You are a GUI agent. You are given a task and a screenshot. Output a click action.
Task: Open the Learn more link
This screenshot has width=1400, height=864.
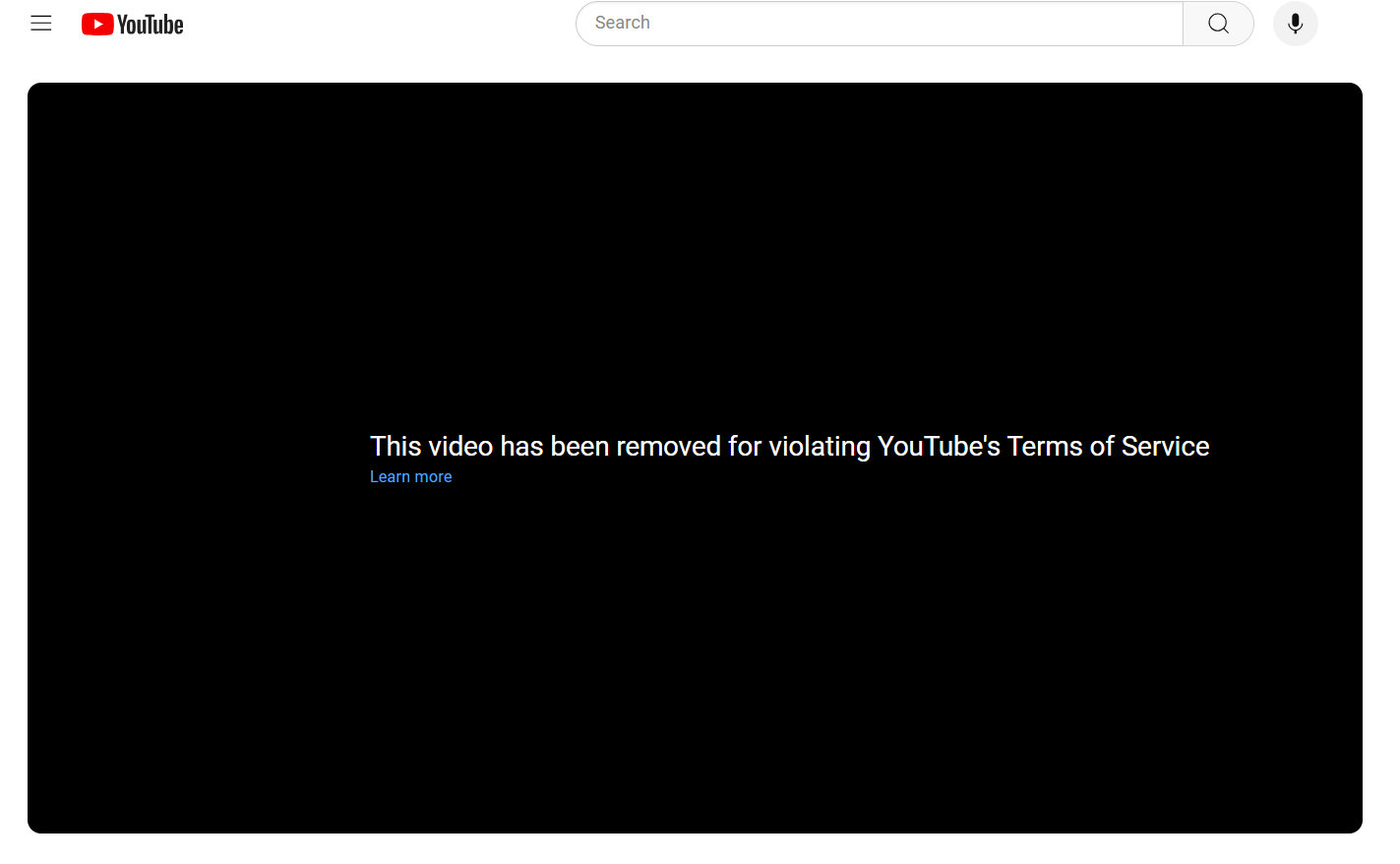pos(410,477)
